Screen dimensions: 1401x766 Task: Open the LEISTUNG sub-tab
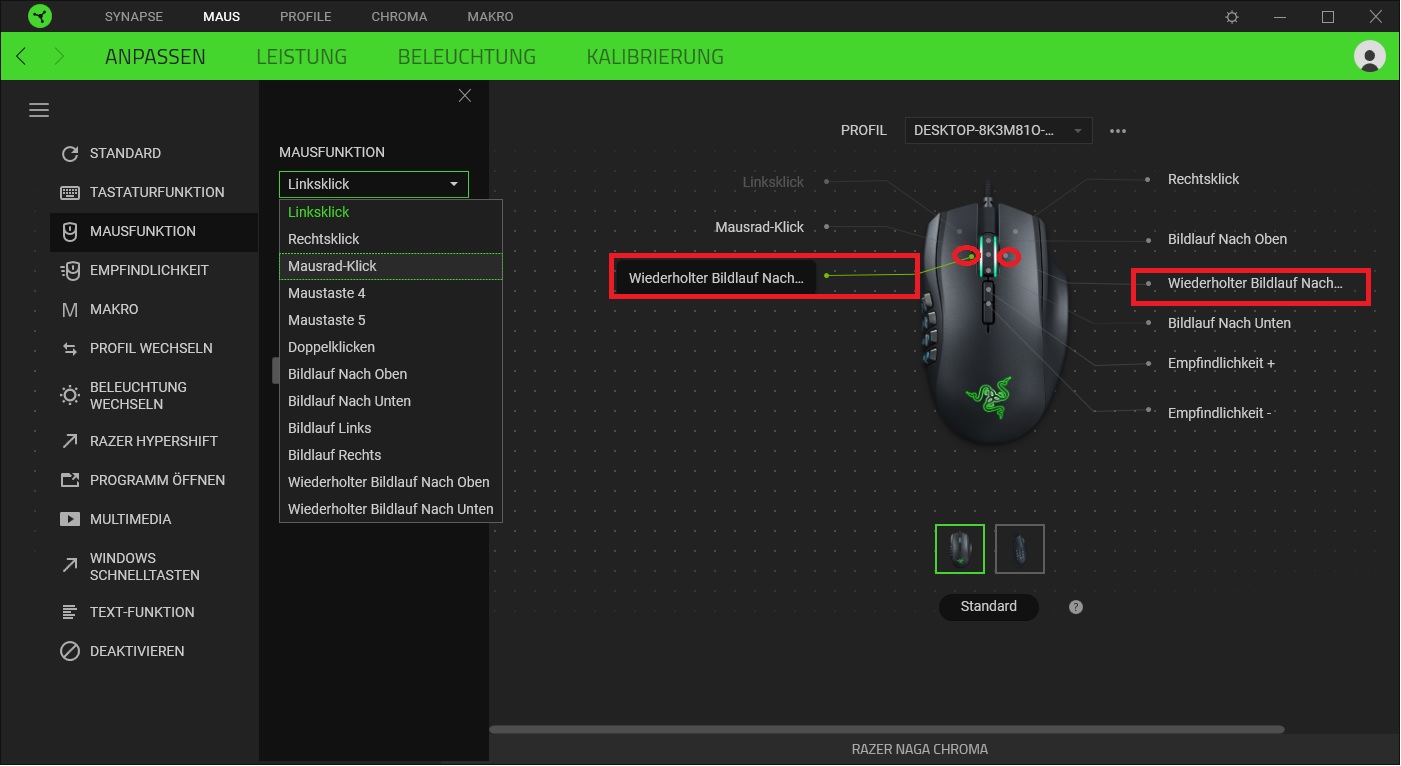pyautogui.click(x=301, y=57)
